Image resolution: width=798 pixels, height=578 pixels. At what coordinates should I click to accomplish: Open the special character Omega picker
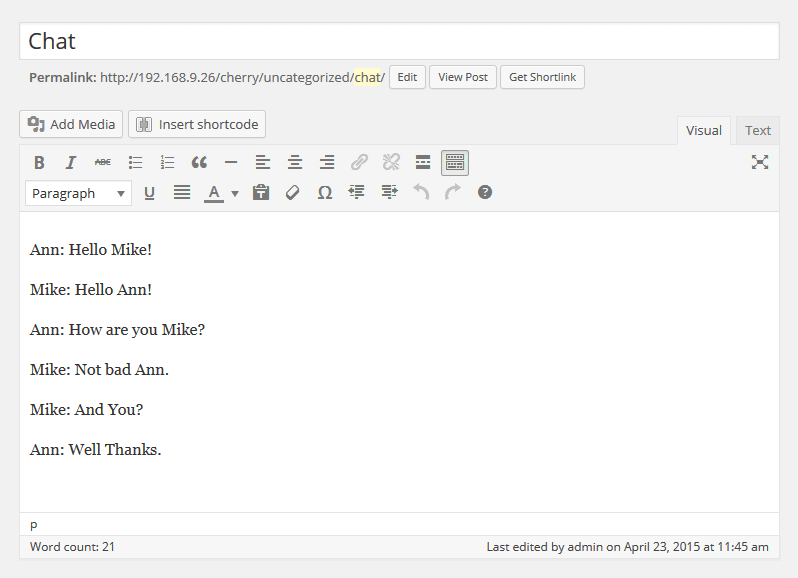pos(325,192)
